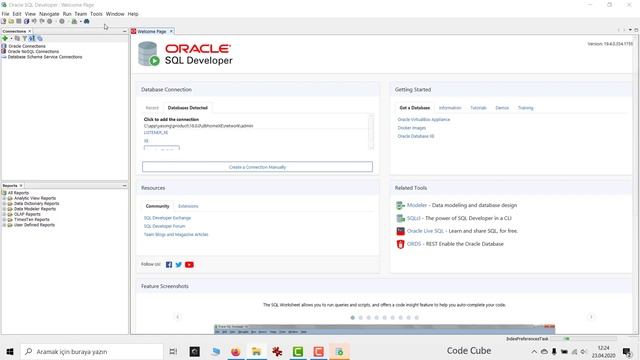Open File Explorer from the taskbar
This screenshot has width=640, height=360.
coord(256,351)
